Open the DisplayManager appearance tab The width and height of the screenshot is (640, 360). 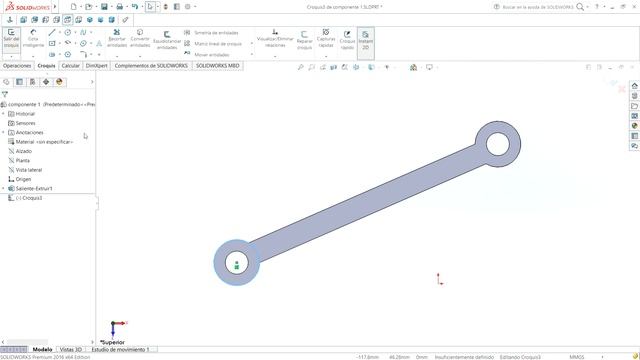pyautogui.click(x=59, y=82)
